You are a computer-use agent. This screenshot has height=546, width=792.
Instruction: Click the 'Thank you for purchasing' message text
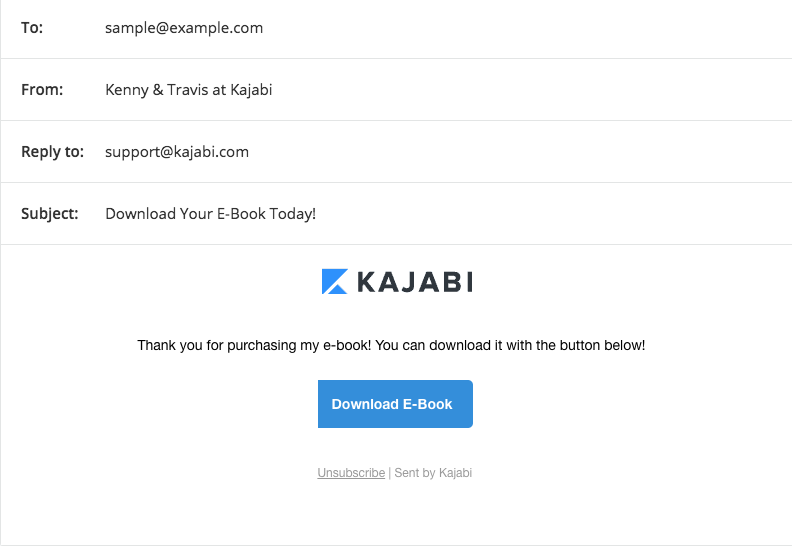click(391, 345)
